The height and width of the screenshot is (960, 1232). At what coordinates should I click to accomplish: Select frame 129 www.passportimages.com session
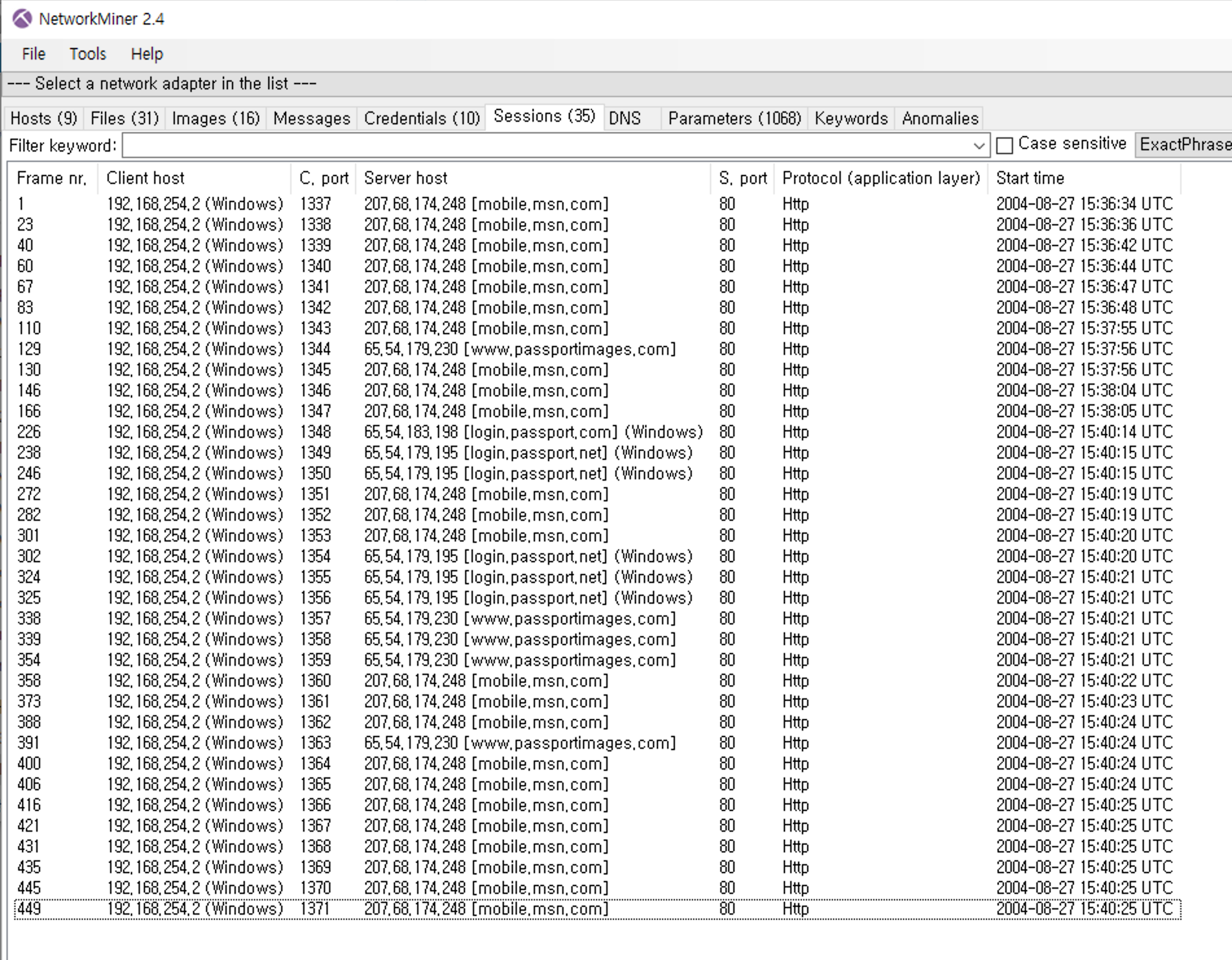(x=597, y=349)
